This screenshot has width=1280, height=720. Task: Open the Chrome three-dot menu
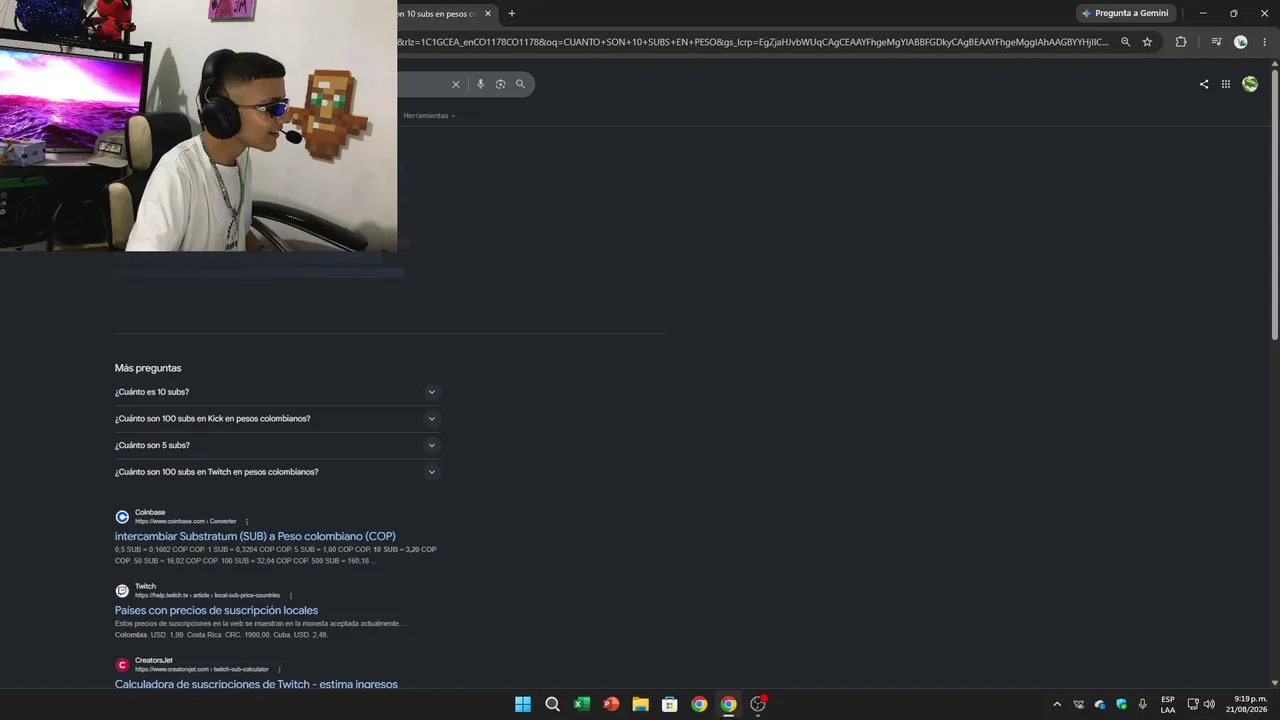click(1265, 42)
